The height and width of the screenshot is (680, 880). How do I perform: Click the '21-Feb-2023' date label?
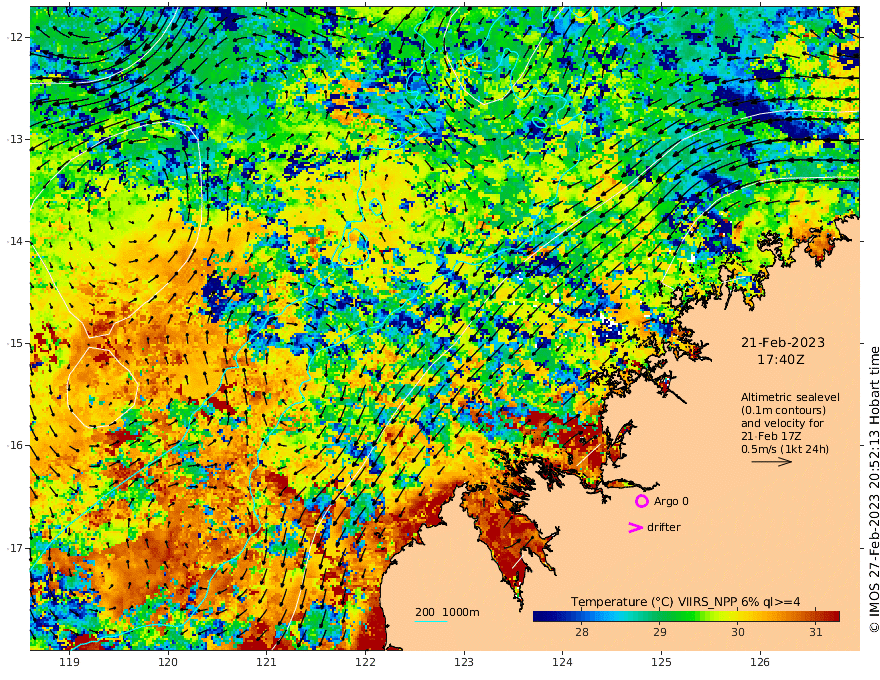783,342
